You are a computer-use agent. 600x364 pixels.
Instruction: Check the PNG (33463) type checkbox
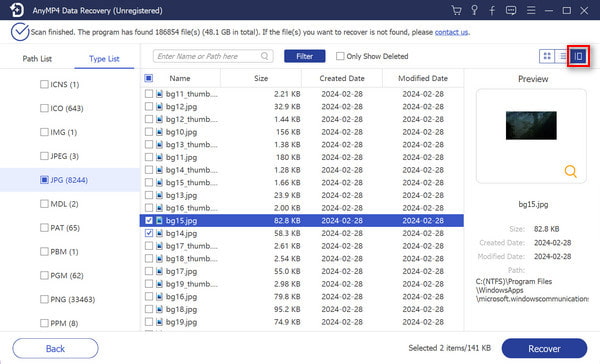44,299
